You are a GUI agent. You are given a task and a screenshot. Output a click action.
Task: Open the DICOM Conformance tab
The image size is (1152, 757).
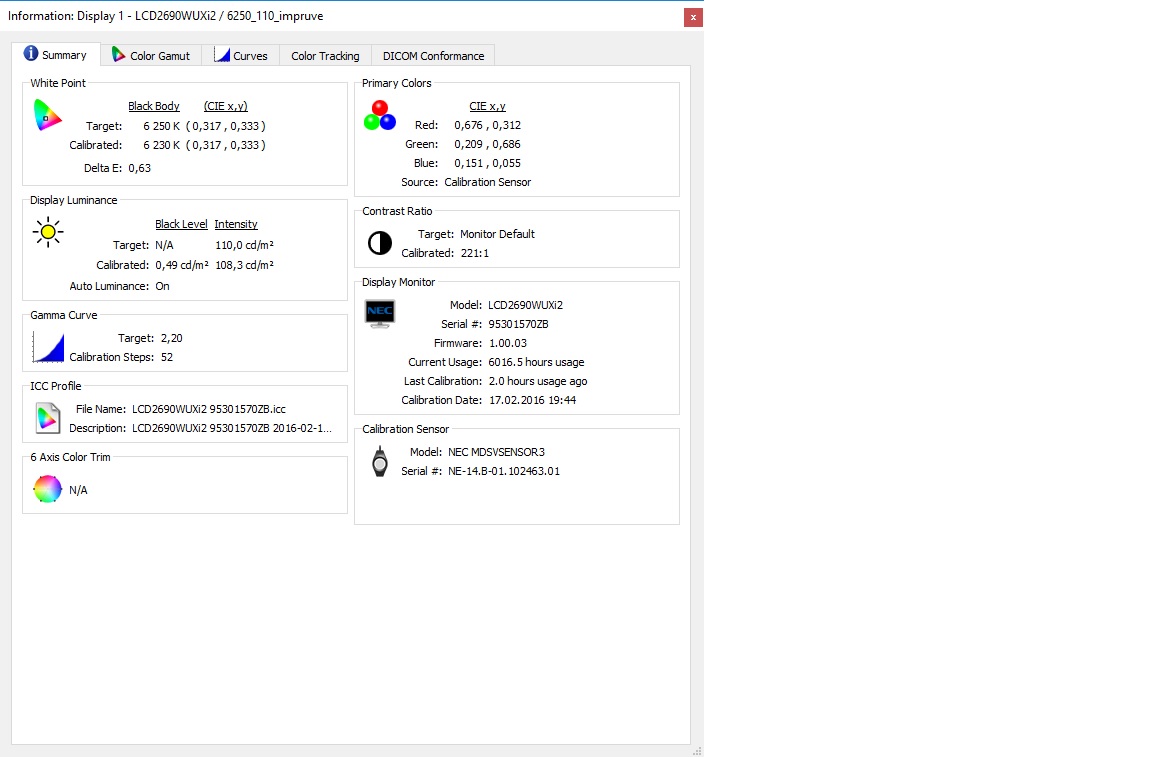[x=433, y=56]
